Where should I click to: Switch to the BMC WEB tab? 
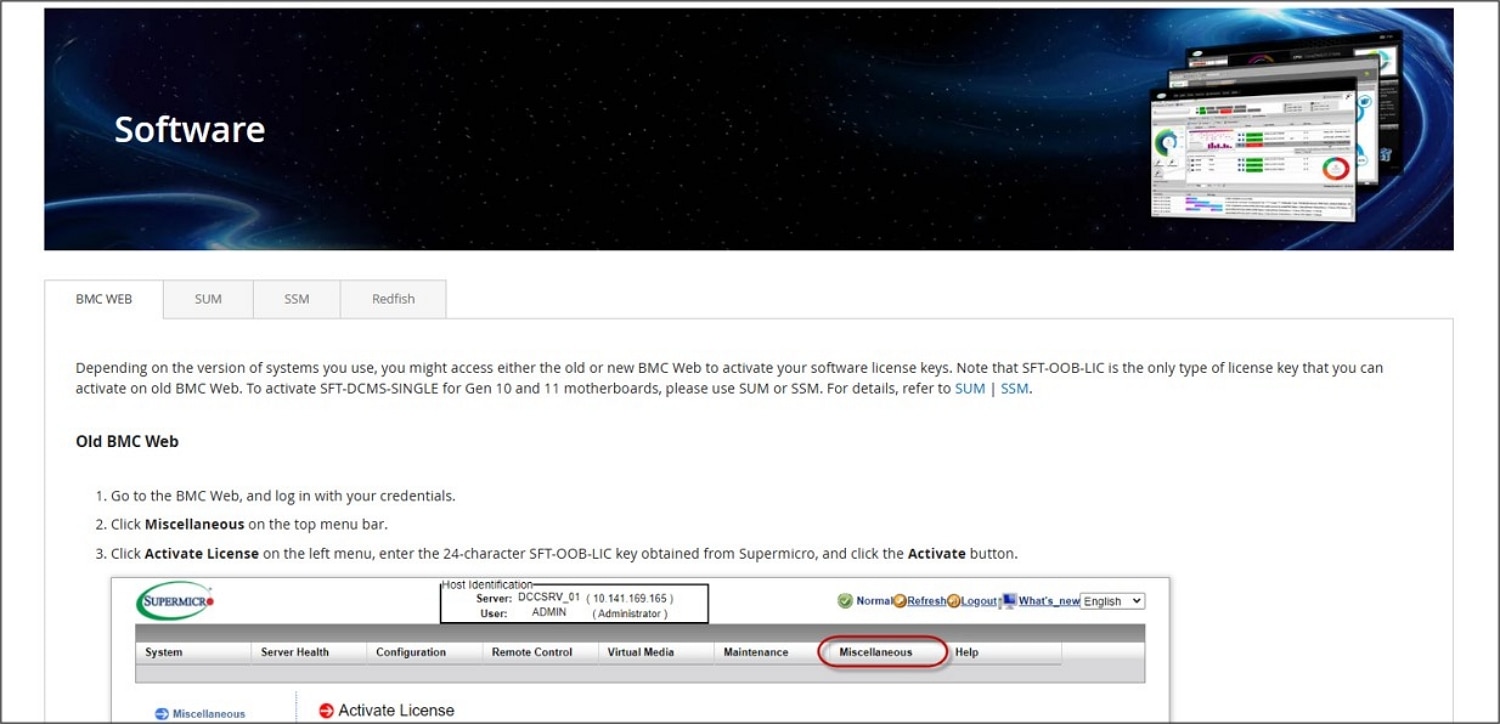[104, 299]
